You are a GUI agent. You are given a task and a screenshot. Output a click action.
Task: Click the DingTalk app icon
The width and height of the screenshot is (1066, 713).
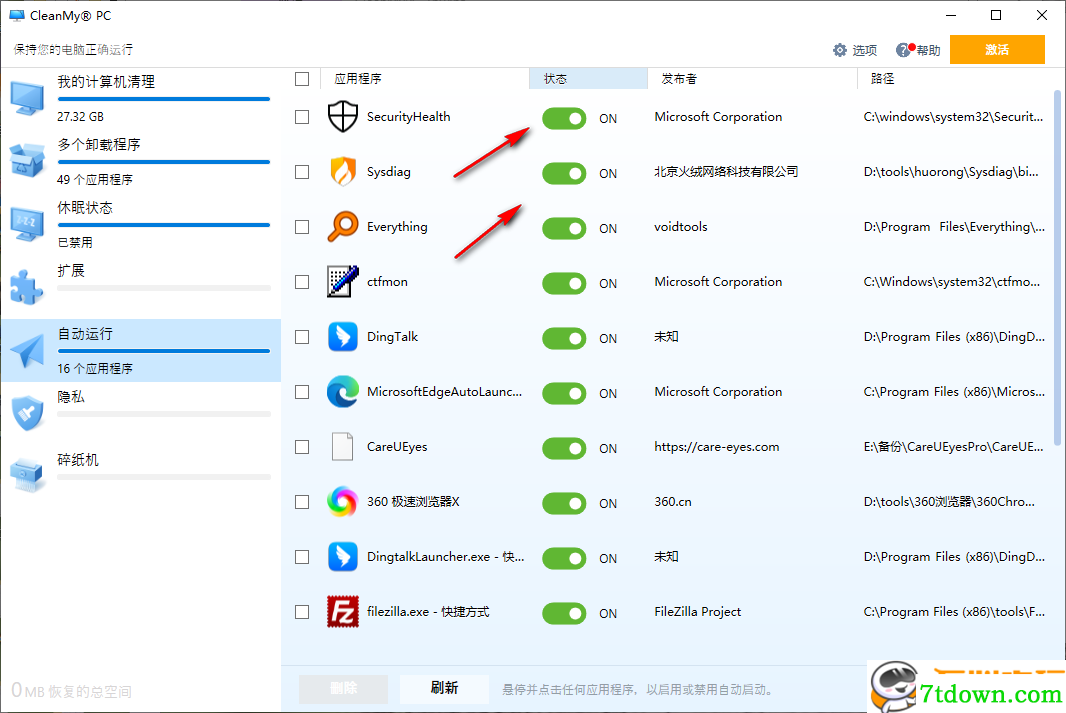(343, 337)
